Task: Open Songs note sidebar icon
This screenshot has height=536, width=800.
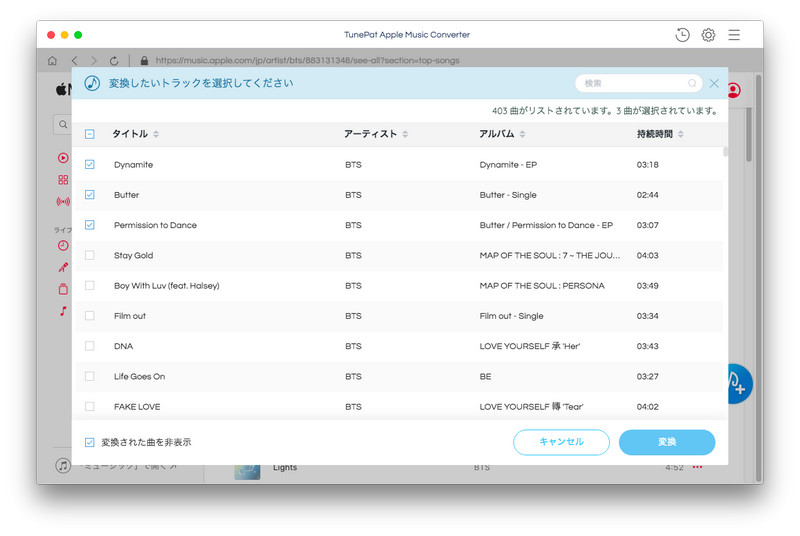Action: click(x=63, y=311)
